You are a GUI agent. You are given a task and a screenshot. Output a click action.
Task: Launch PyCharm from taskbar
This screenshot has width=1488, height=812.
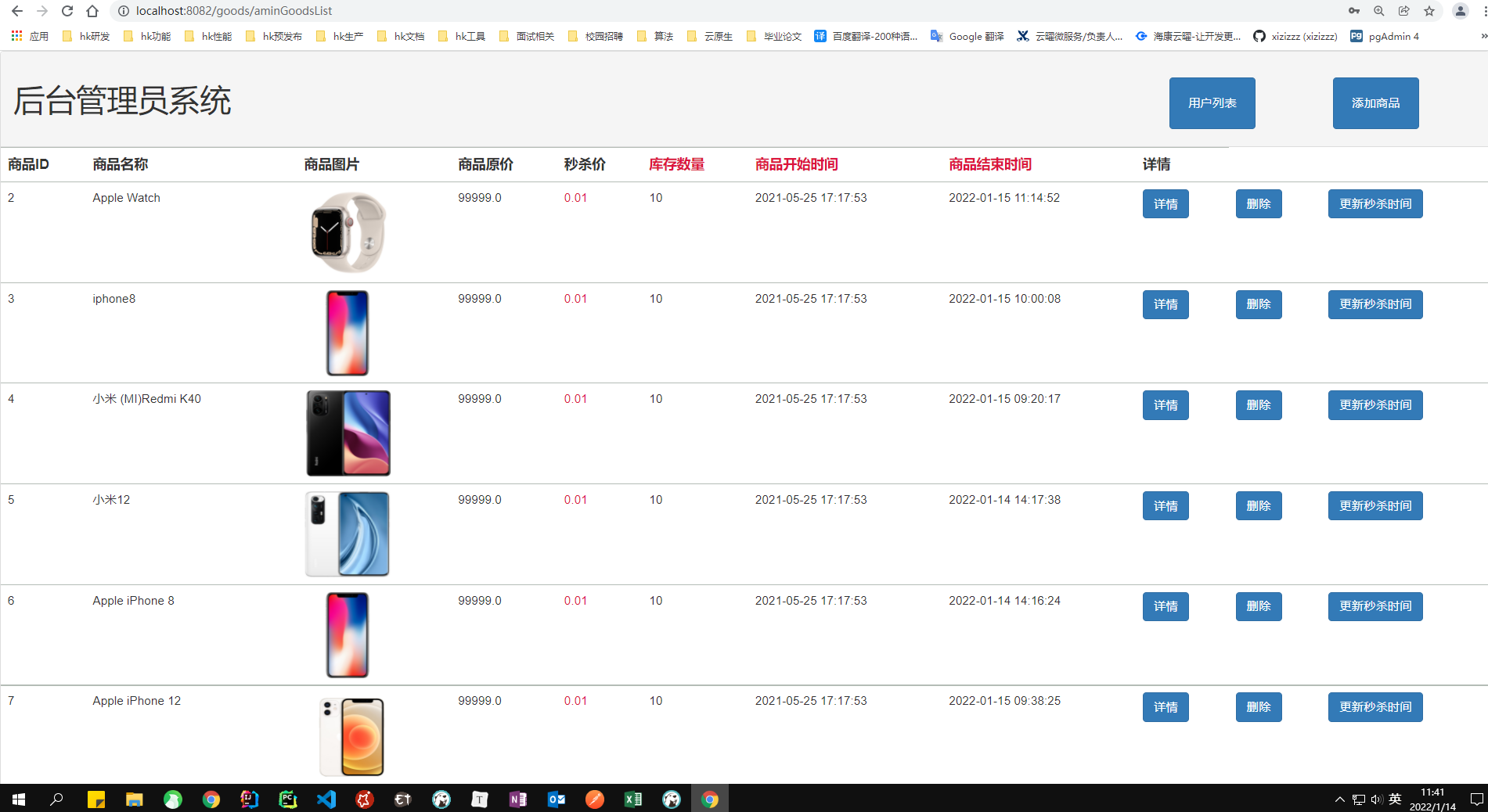pyautogui.click(x=287, y=799)
